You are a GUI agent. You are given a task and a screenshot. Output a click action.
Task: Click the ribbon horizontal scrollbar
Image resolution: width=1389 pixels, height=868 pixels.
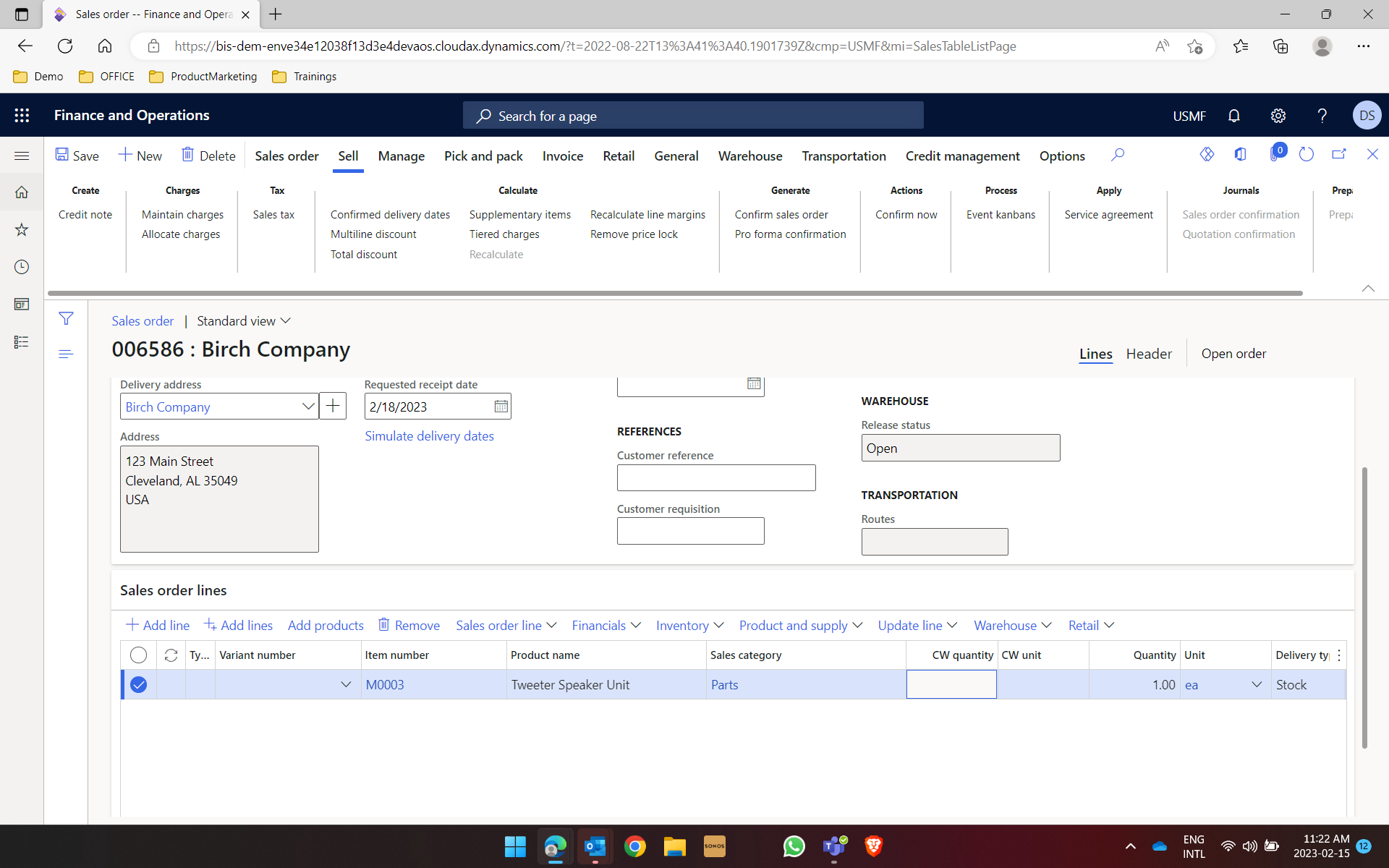(675, 293)
